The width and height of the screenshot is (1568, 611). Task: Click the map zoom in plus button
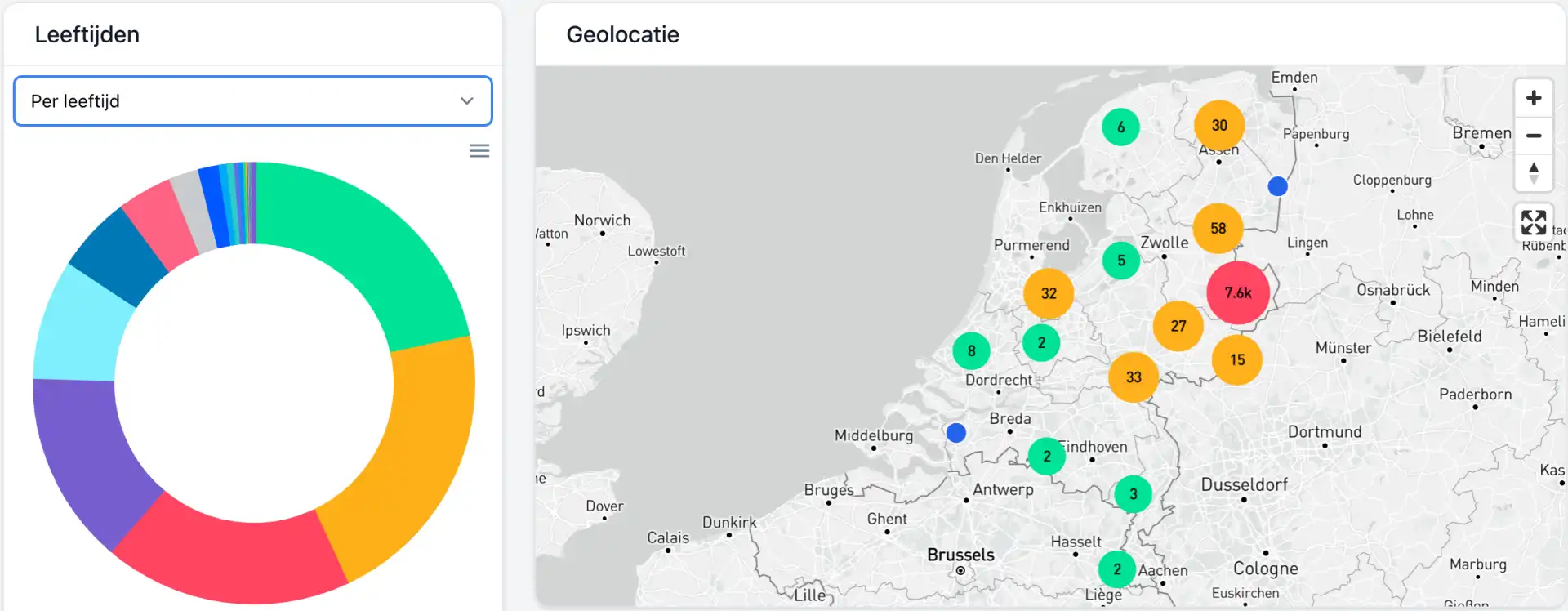point(1533,98)
